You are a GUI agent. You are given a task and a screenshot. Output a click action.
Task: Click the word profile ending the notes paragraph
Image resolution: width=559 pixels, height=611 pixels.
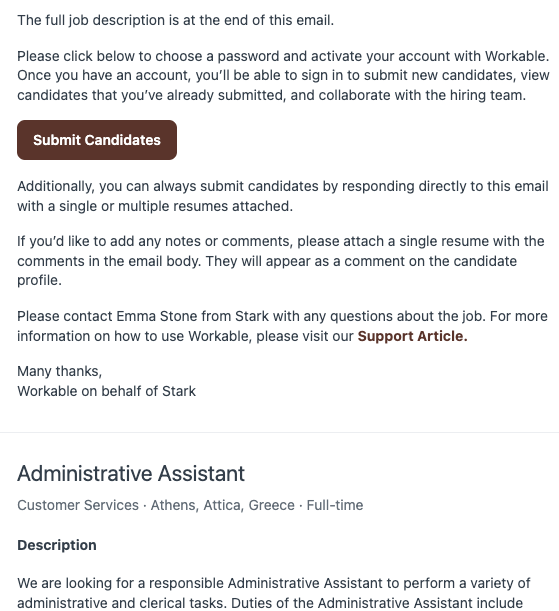[39, 281]
